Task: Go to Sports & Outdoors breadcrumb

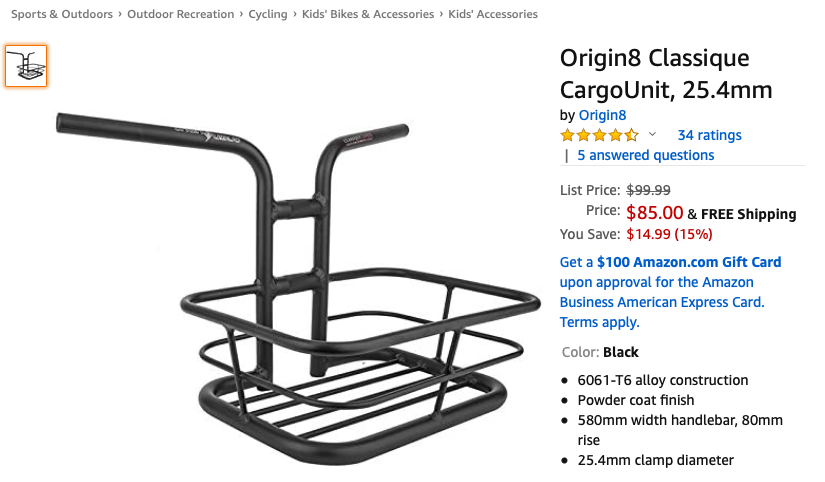Action: 62,14
